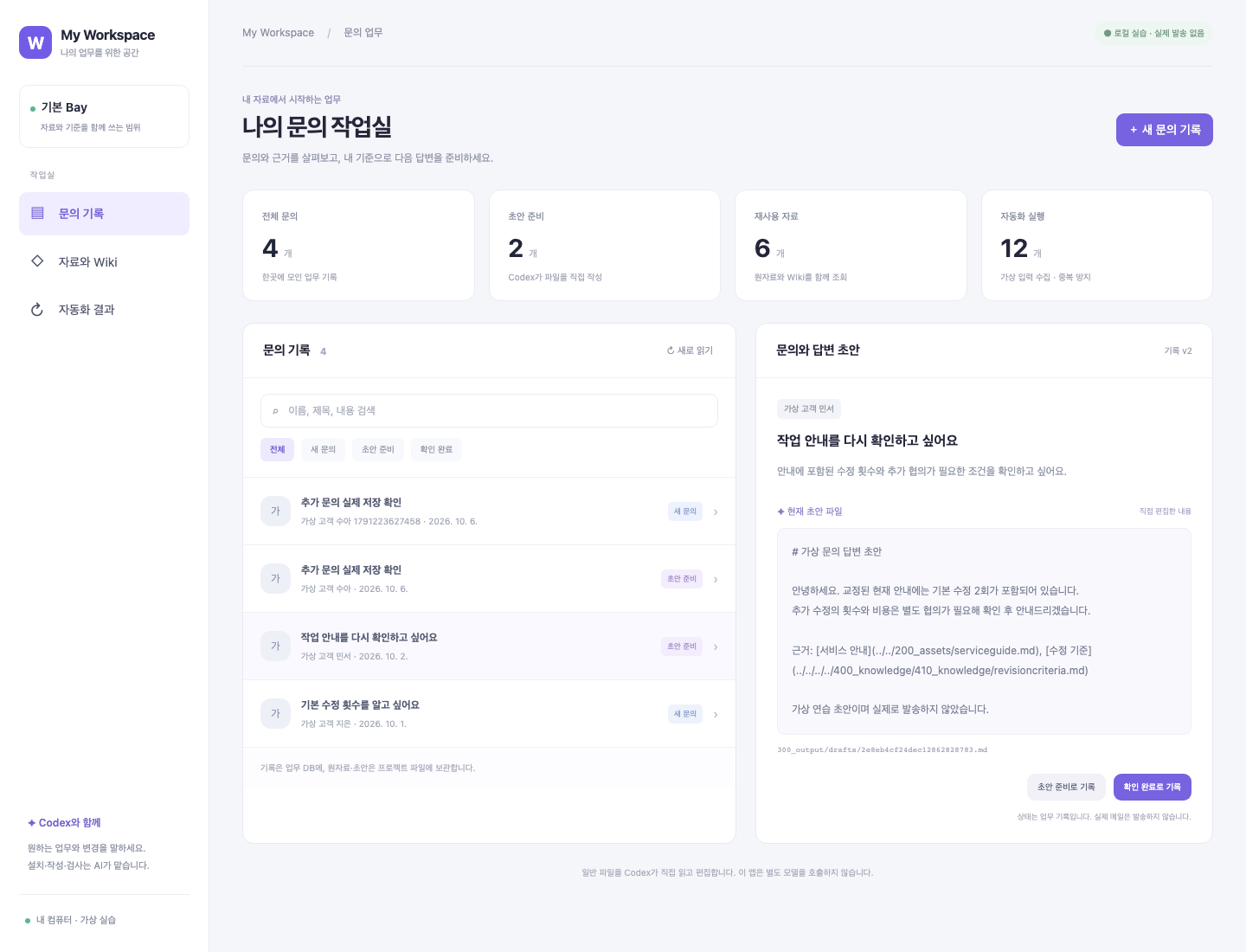Click the 전체 문의 stat card
Viewport: 1246px width, 952px height.
pos(358,246)
